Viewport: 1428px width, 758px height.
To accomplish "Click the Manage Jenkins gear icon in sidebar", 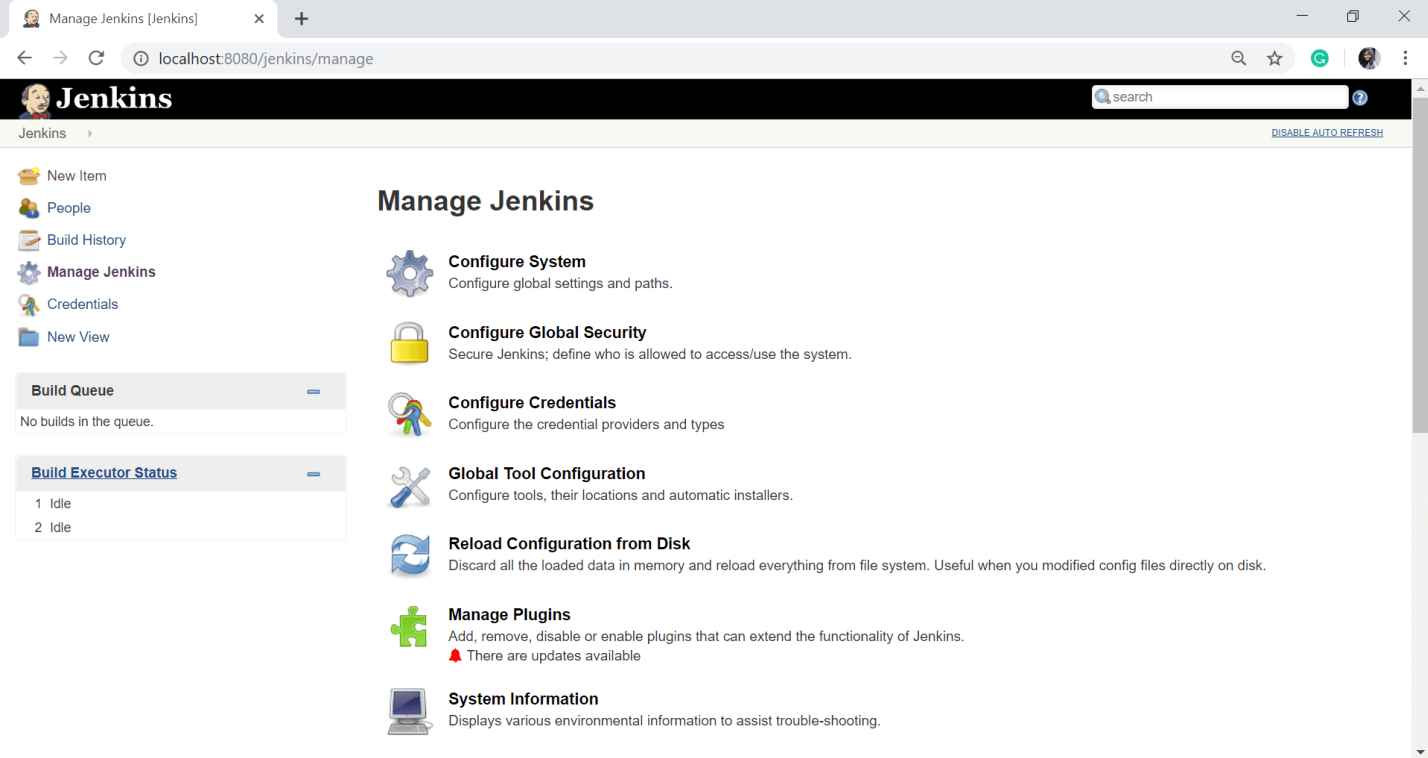I will point(29,272).
